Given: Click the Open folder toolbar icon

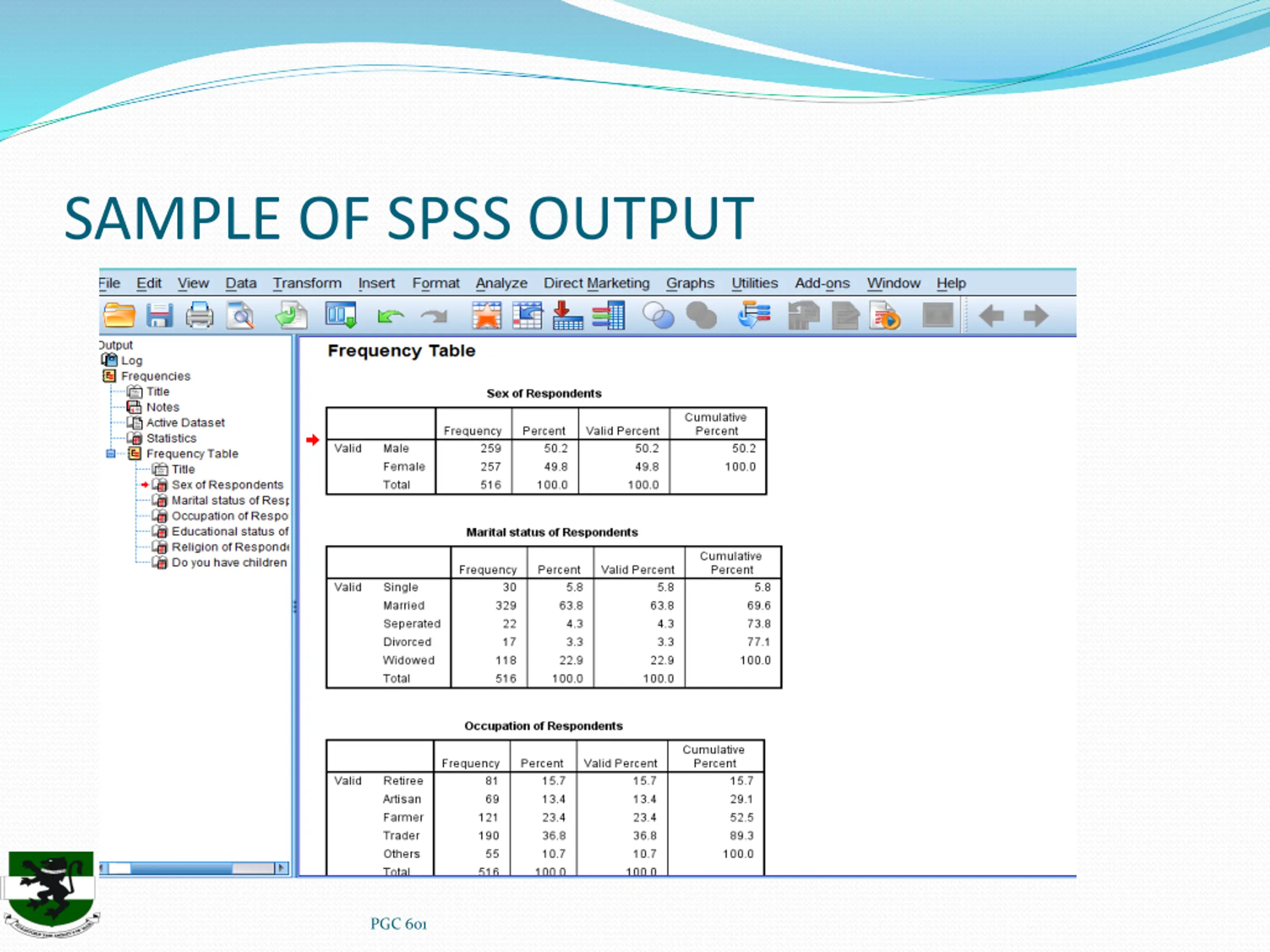Looking at the screenshot, I should pyautogui.click(x=120, y=316).
